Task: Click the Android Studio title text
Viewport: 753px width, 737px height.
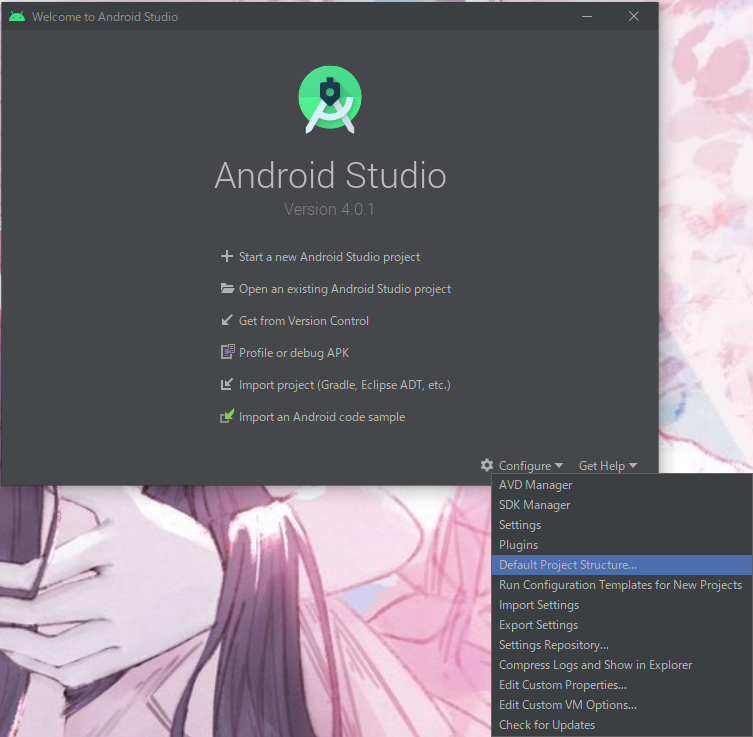Action: (330, 175)
